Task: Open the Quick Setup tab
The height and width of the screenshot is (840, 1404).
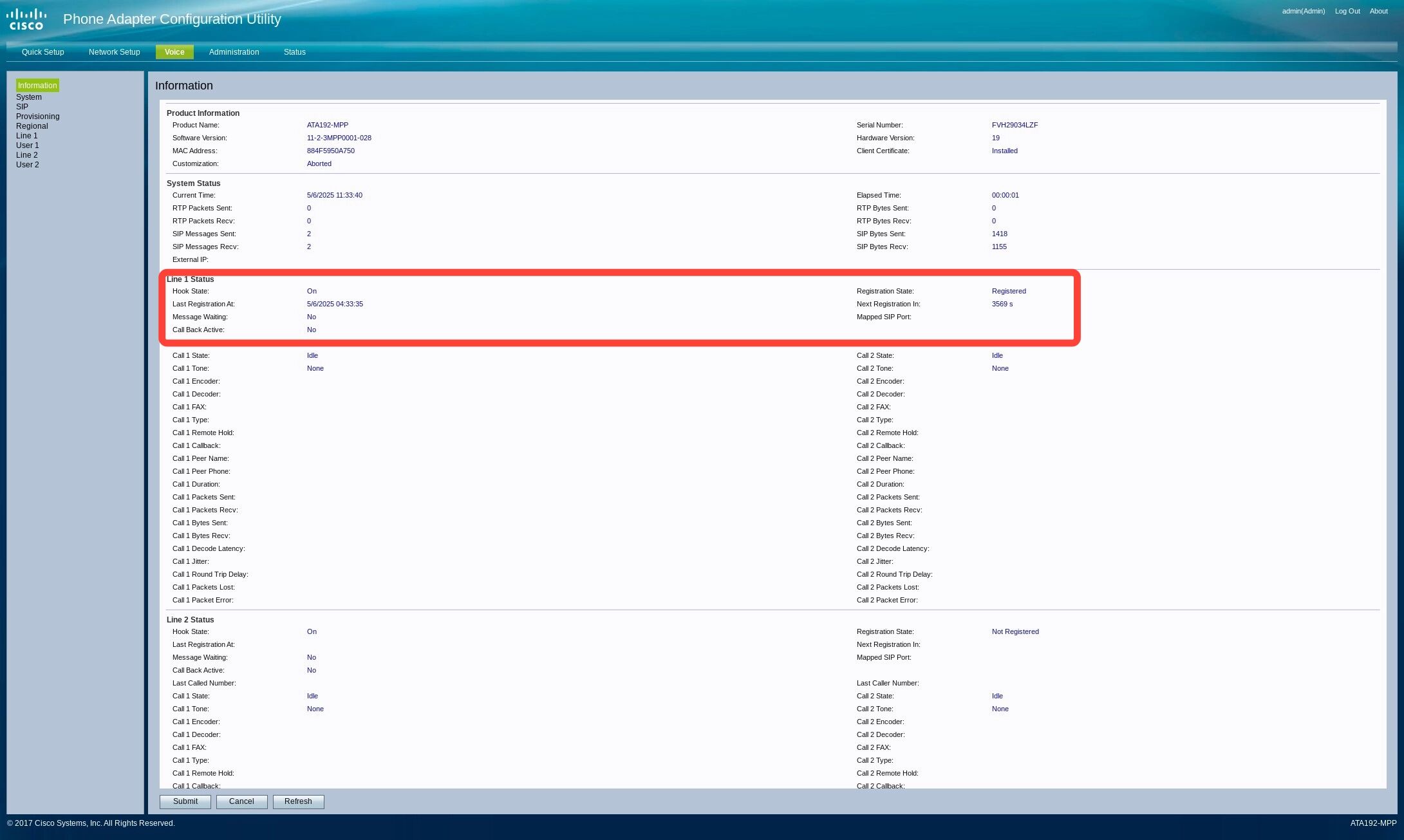Action: (x=43, y=52)
